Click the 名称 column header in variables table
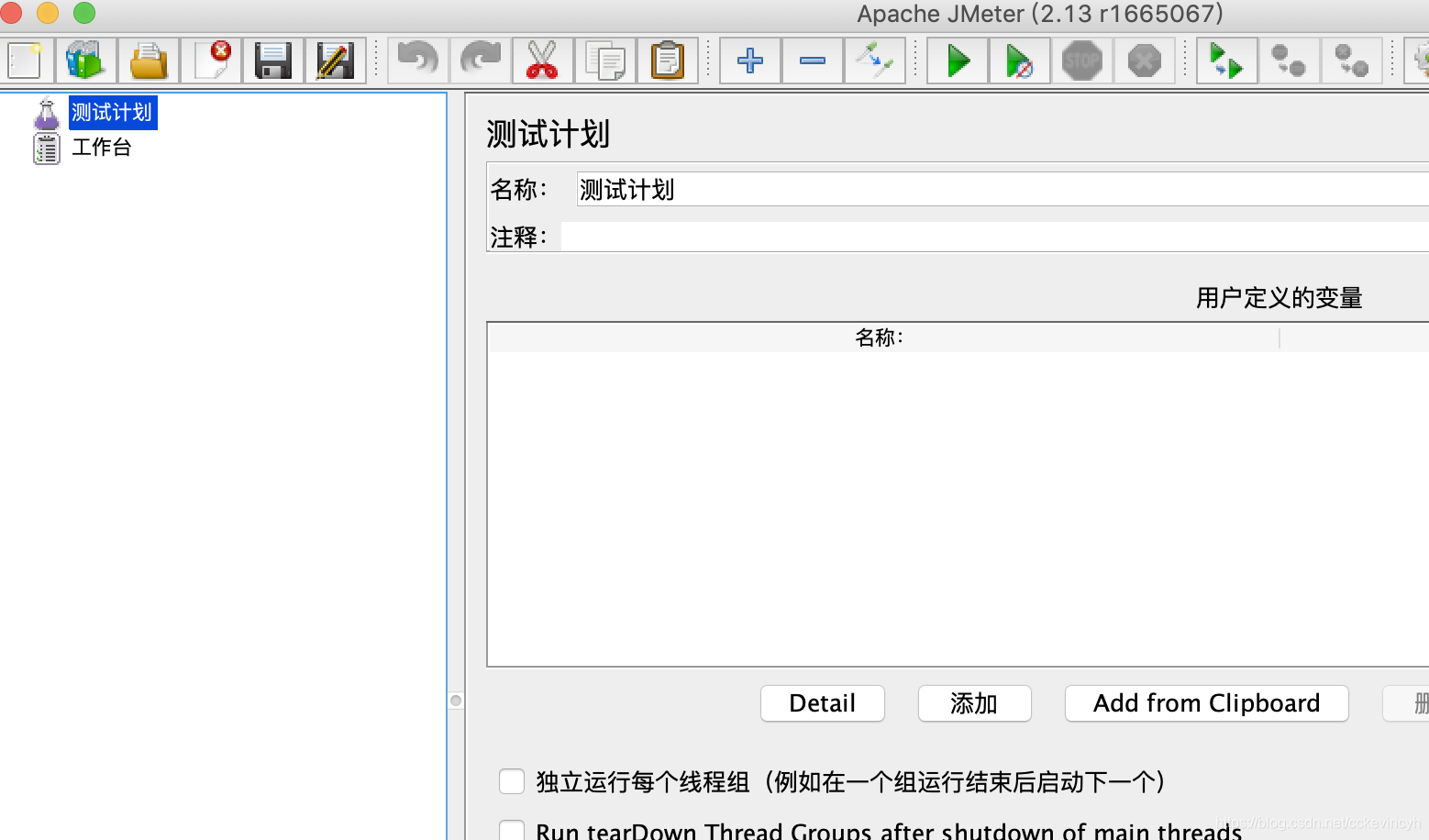This screenshot has width=1429, height=840. point(883,338)
